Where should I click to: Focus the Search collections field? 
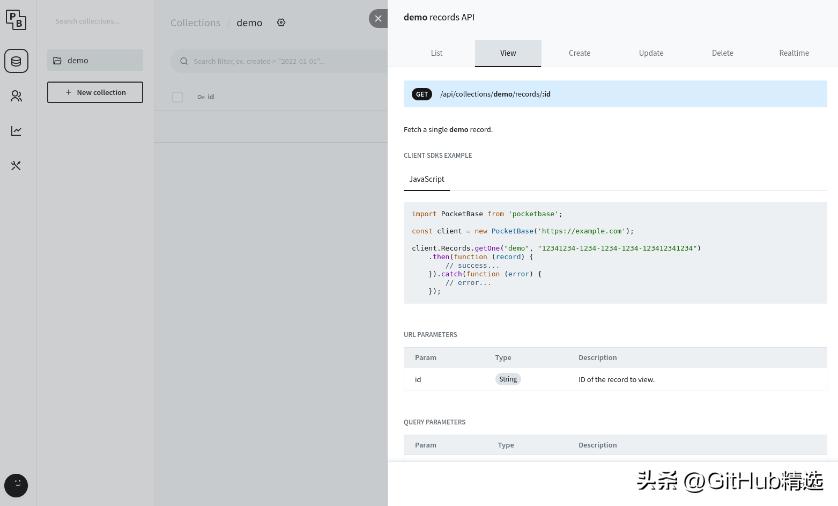pyautogui.click(x=95, y=21)
